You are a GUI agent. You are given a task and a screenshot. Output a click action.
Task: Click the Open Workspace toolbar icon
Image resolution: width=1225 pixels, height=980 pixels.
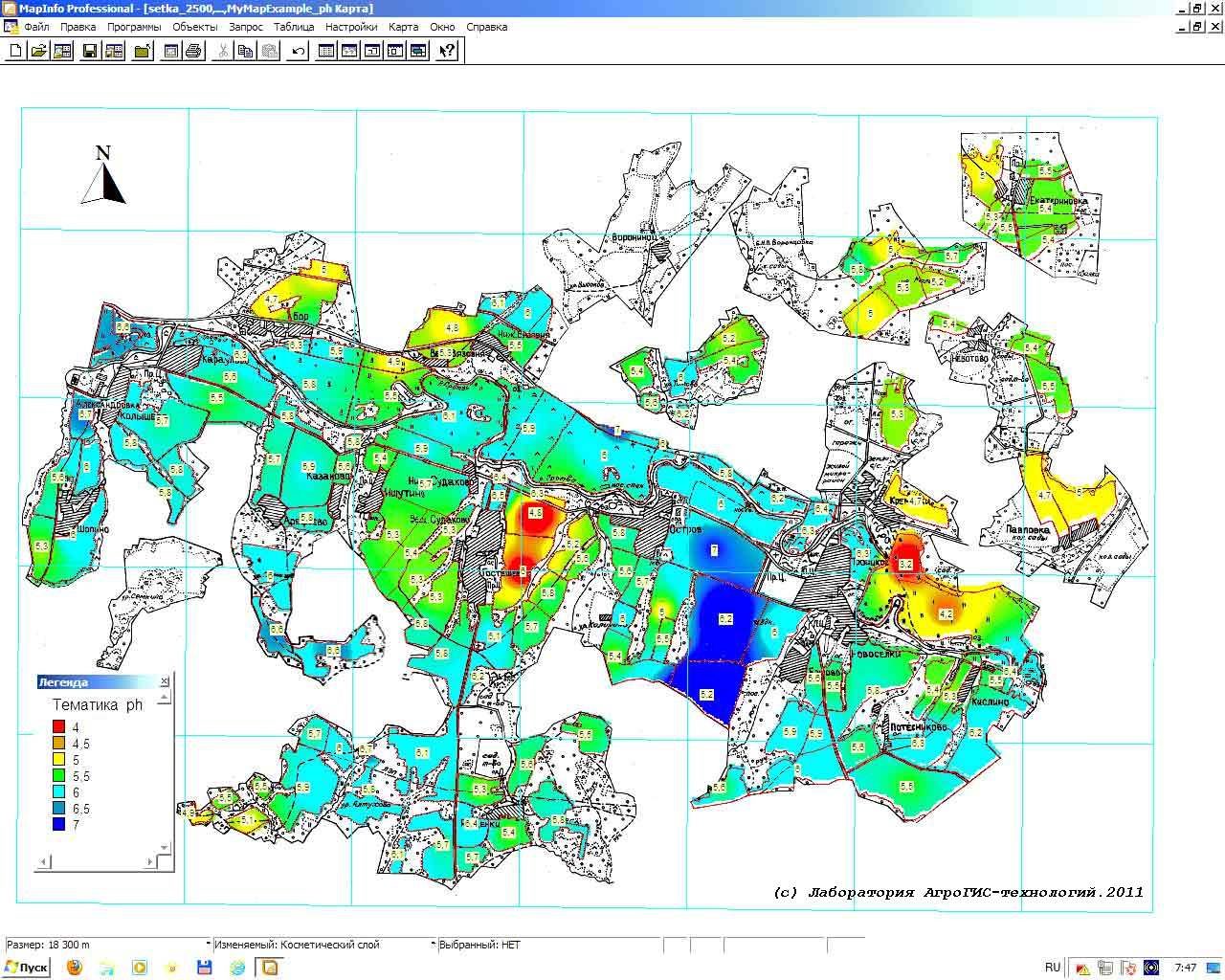click(61, 50)
